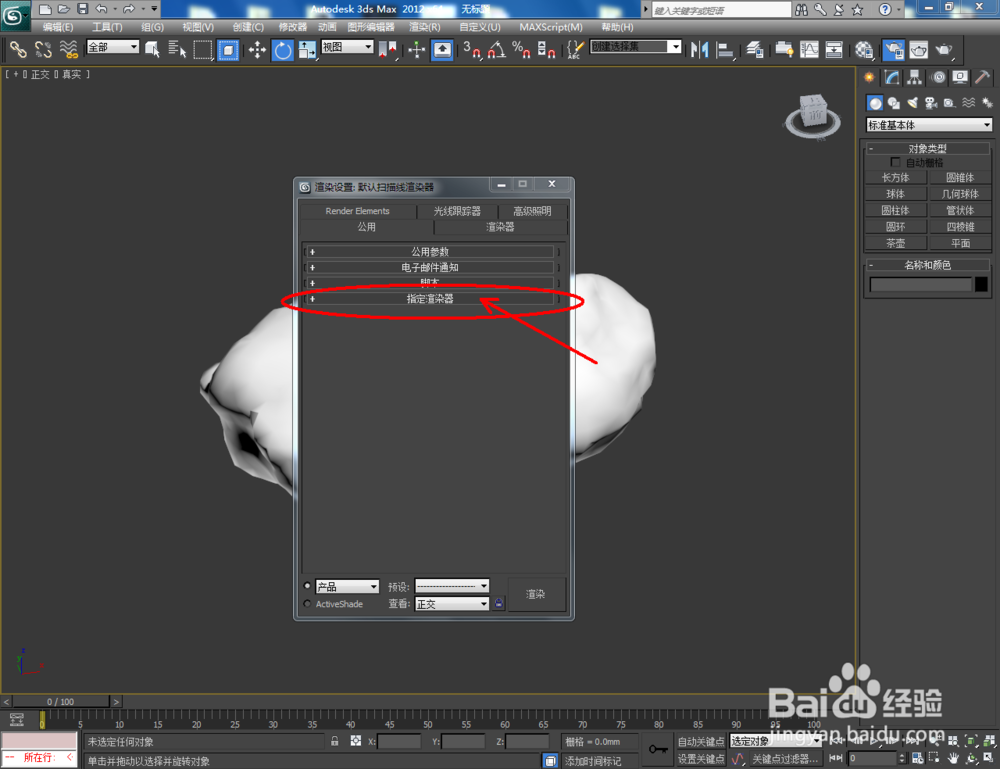Click the X coordinate input field
Screen dimensions: 1000x769
400,741
